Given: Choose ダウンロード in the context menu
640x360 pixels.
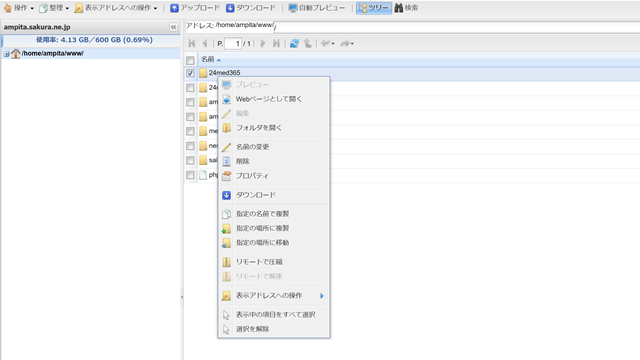Looking at the screenshot, I should (274, 195).
